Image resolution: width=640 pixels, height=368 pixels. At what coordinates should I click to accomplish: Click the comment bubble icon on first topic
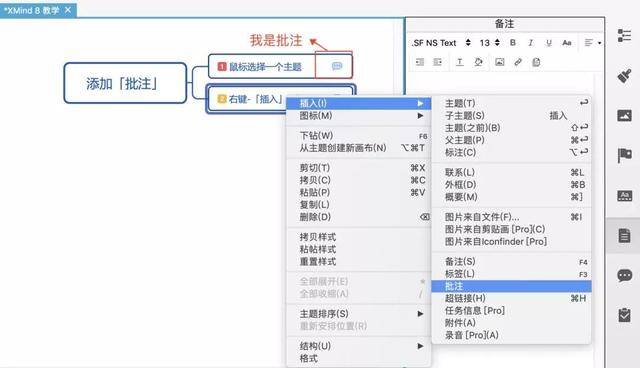[337, 66]
